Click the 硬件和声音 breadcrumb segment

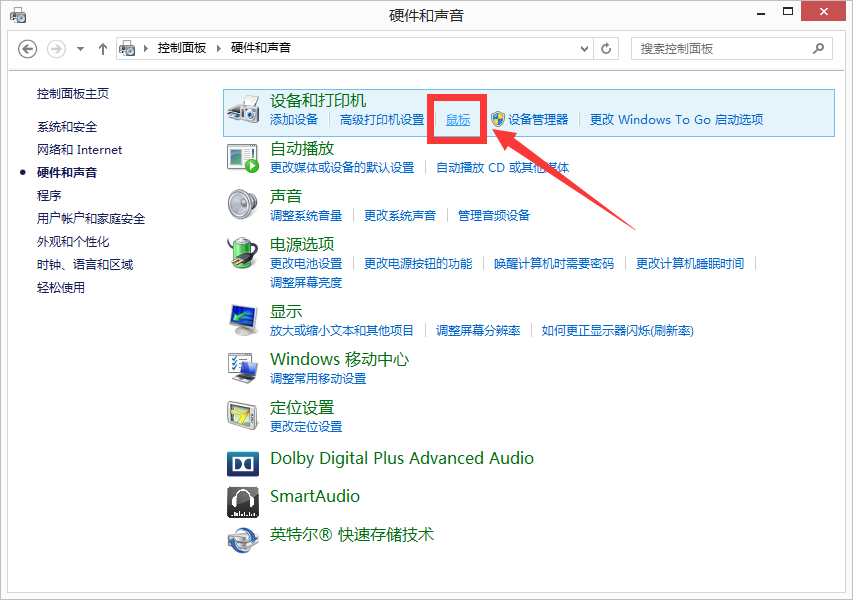[261, 48]
